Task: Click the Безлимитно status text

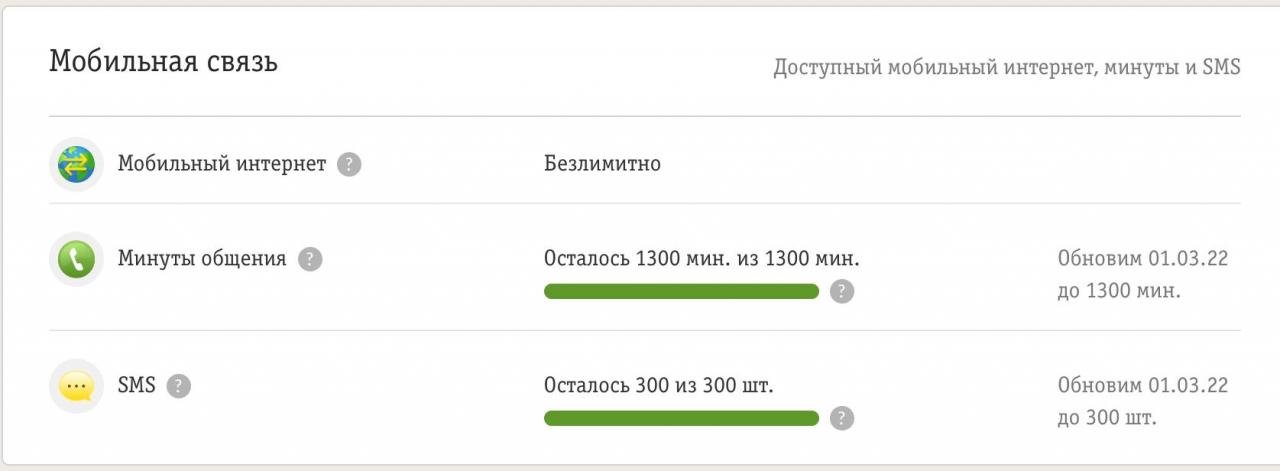Action: tap(602, 163)
